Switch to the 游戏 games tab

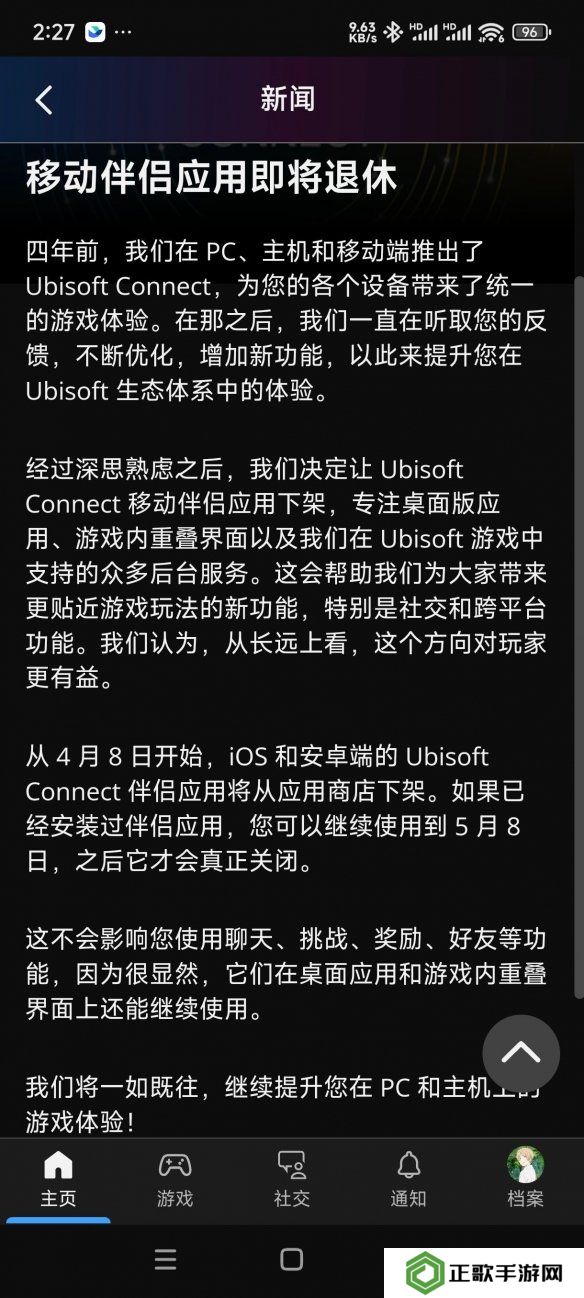coord(175,1180)
